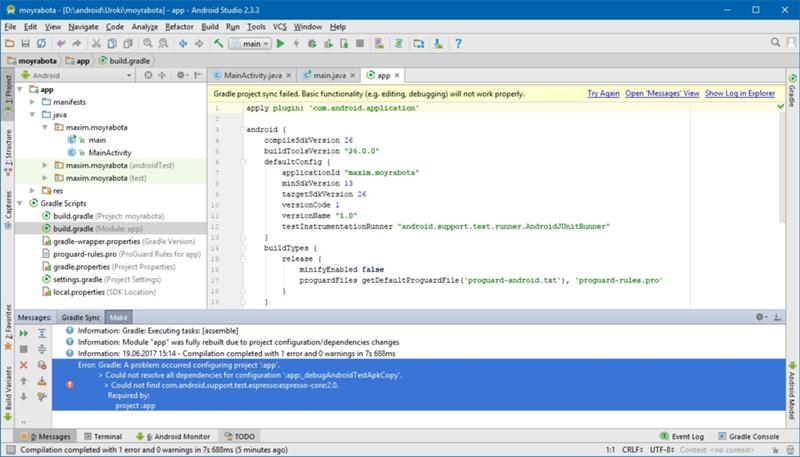Switch to the Gradle Sync tab

click(x=82, y=317)
